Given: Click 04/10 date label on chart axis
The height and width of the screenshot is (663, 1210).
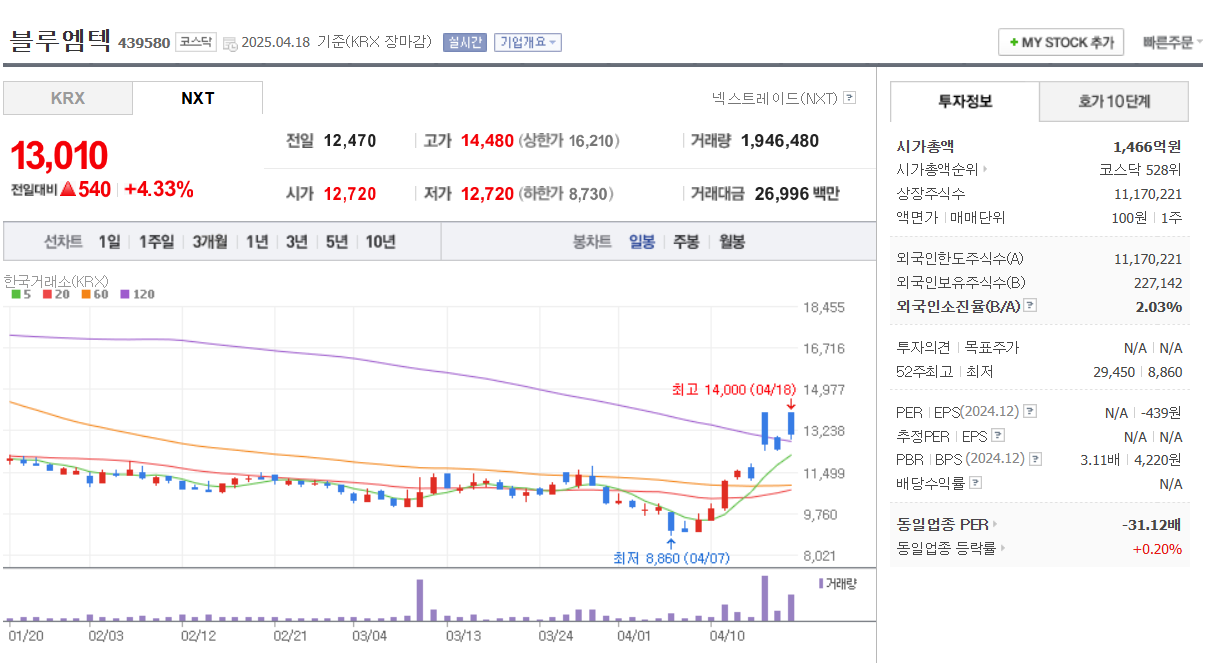Looking at the screenshot, I should pos(727,635).
